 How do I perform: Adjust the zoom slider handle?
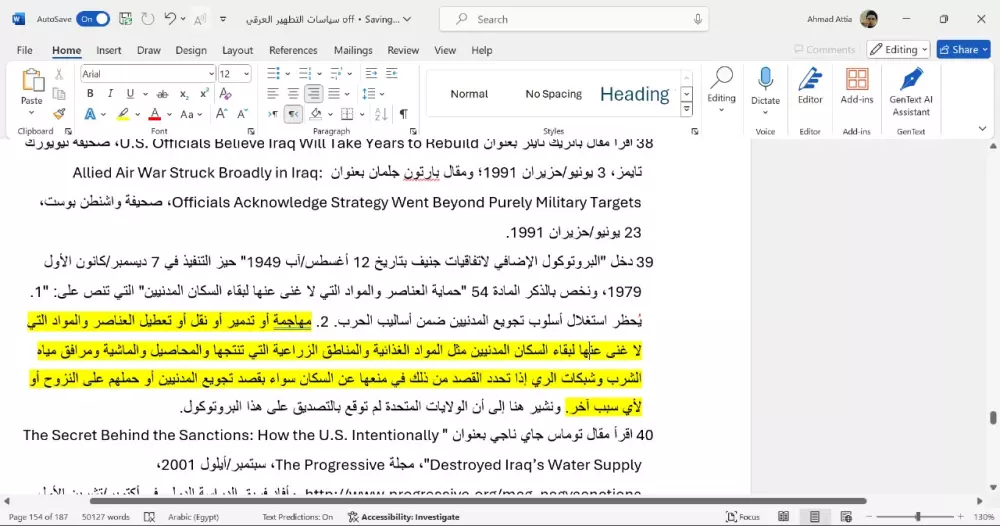click(918, 516)
